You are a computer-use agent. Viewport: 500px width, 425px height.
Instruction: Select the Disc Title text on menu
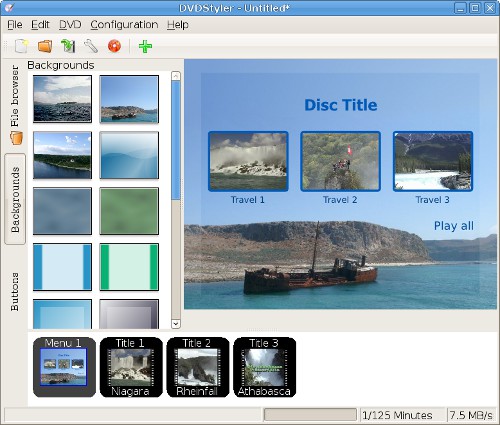tap(341, 105)
